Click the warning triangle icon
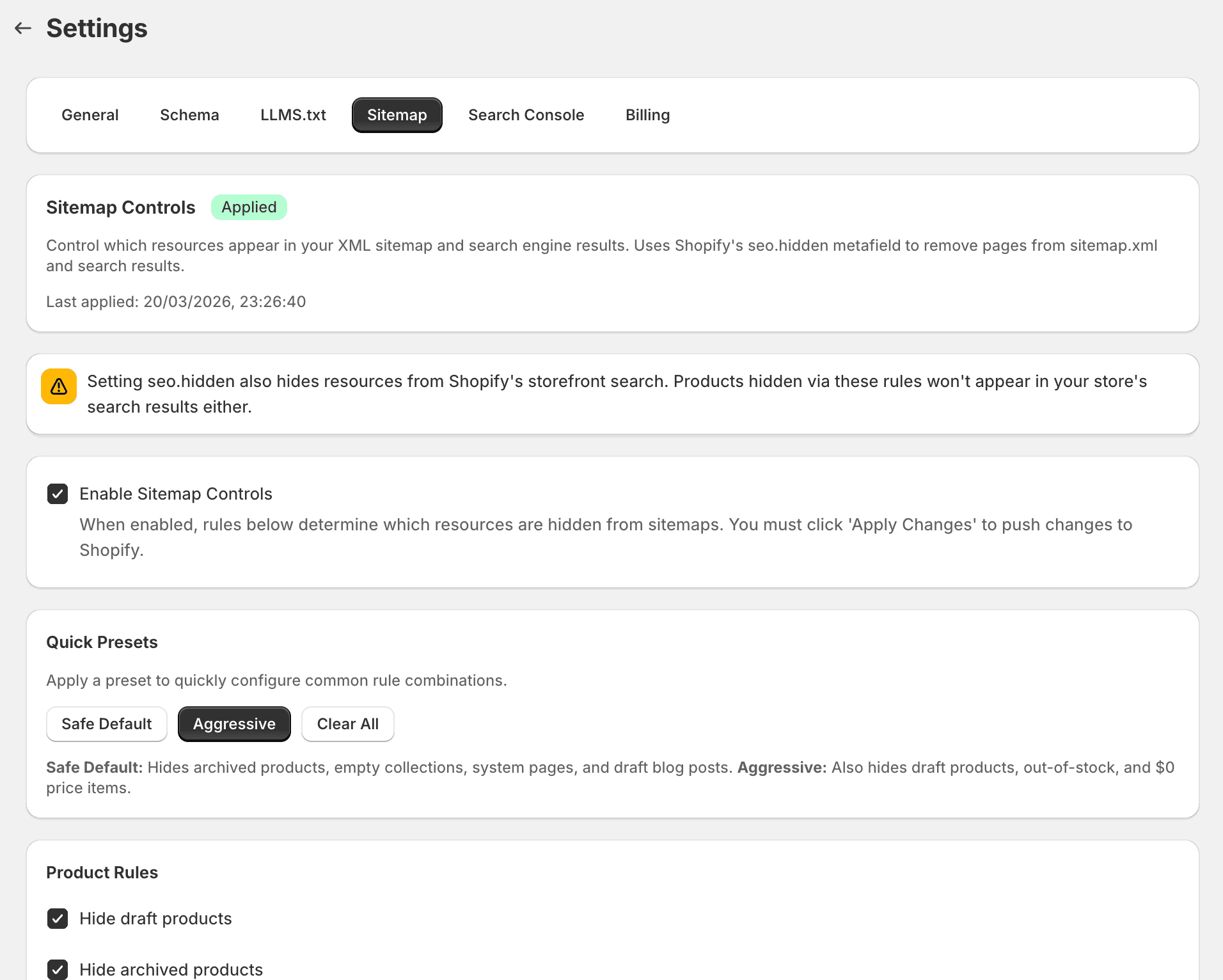The image size is (1223, 980). pyautogui.click(x=58, y=386)
